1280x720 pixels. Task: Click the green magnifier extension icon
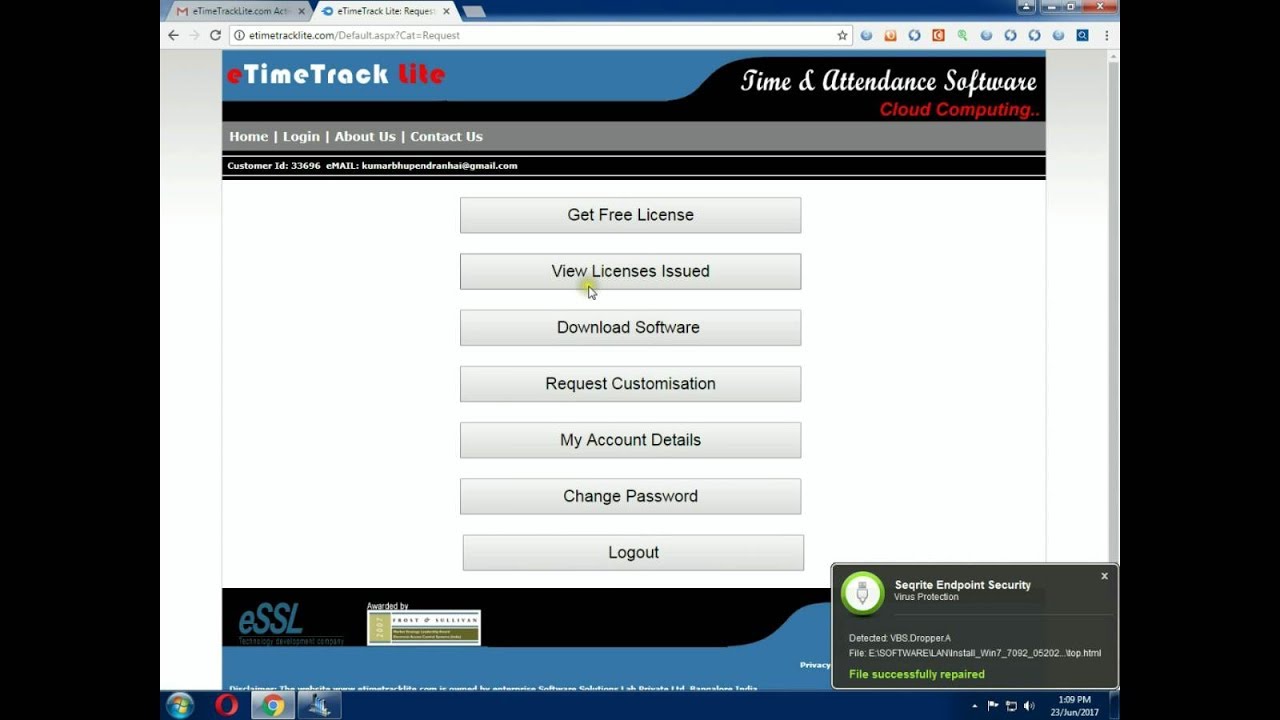[x=962, y=35]
